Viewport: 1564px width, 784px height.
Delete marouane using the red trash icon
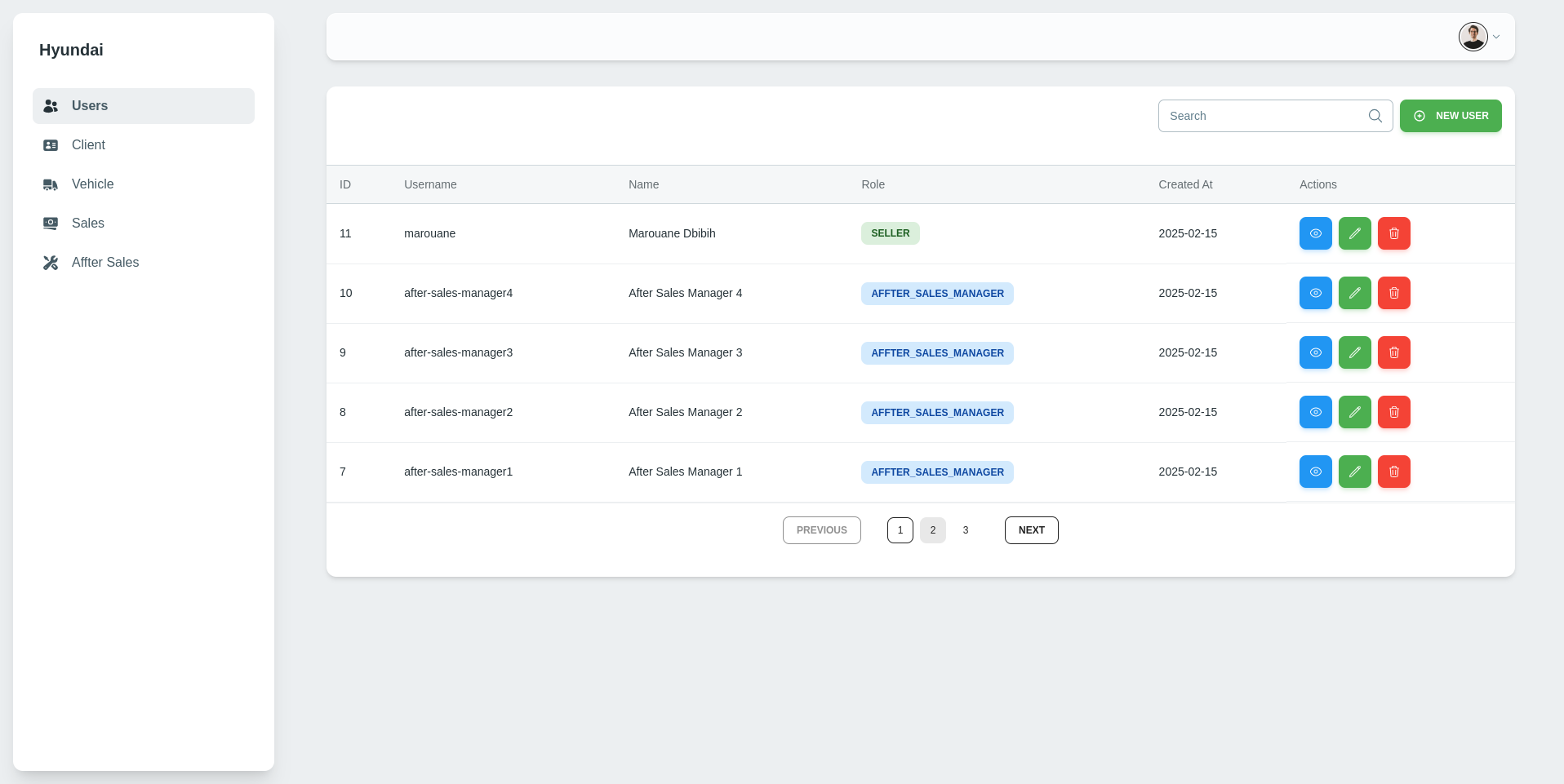tap(1393, 233)
